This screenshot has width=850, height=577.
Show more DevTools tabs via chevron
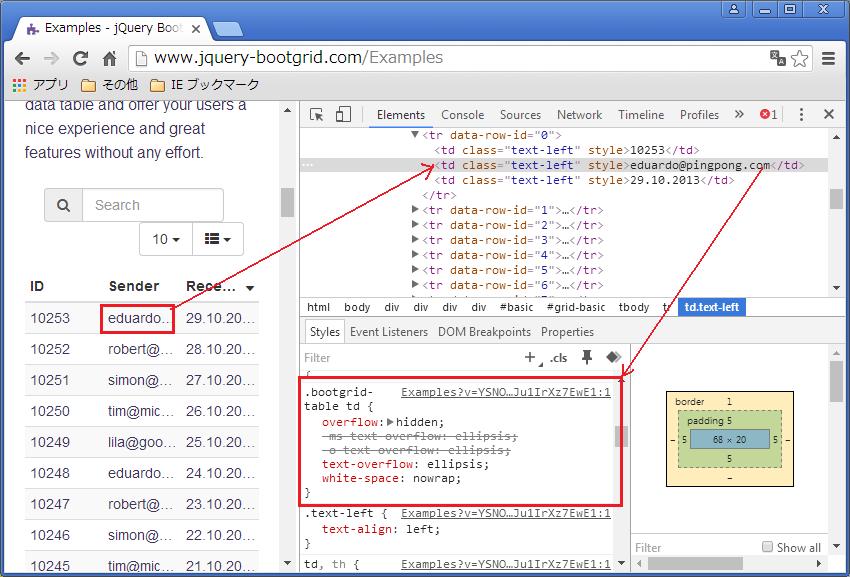pos(739,114)
